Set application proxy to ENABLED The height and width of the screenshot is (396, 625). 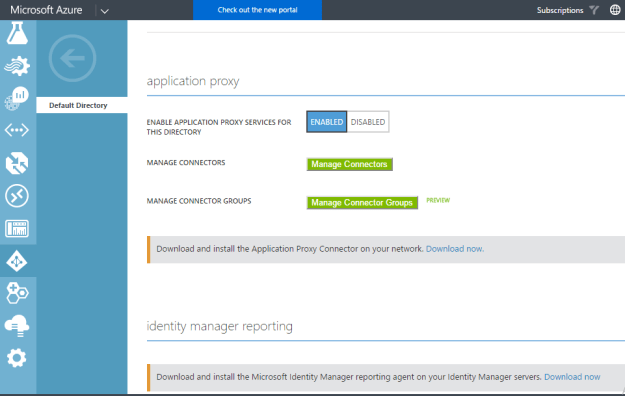click(326, 122)
